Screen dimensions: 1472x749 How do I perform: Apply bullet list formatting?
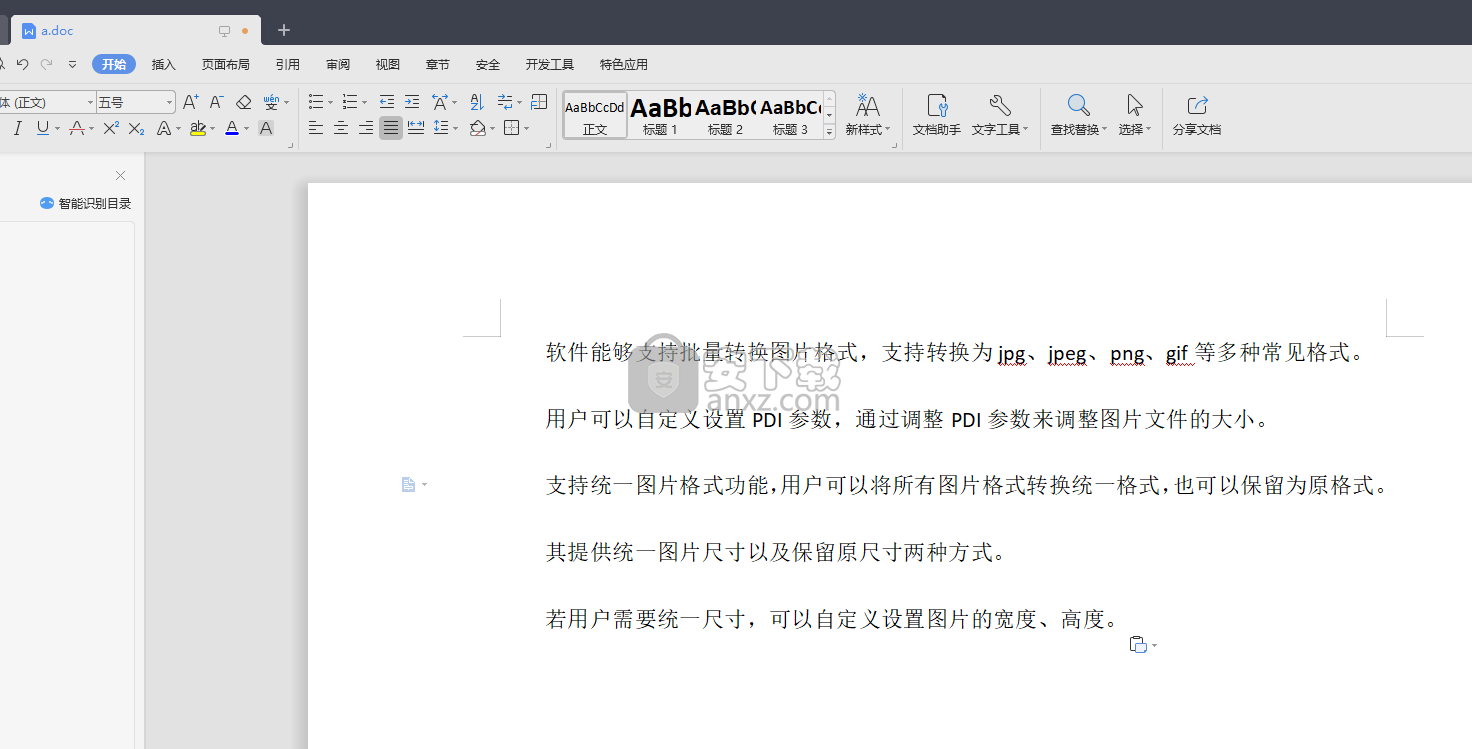pos(315,102)
